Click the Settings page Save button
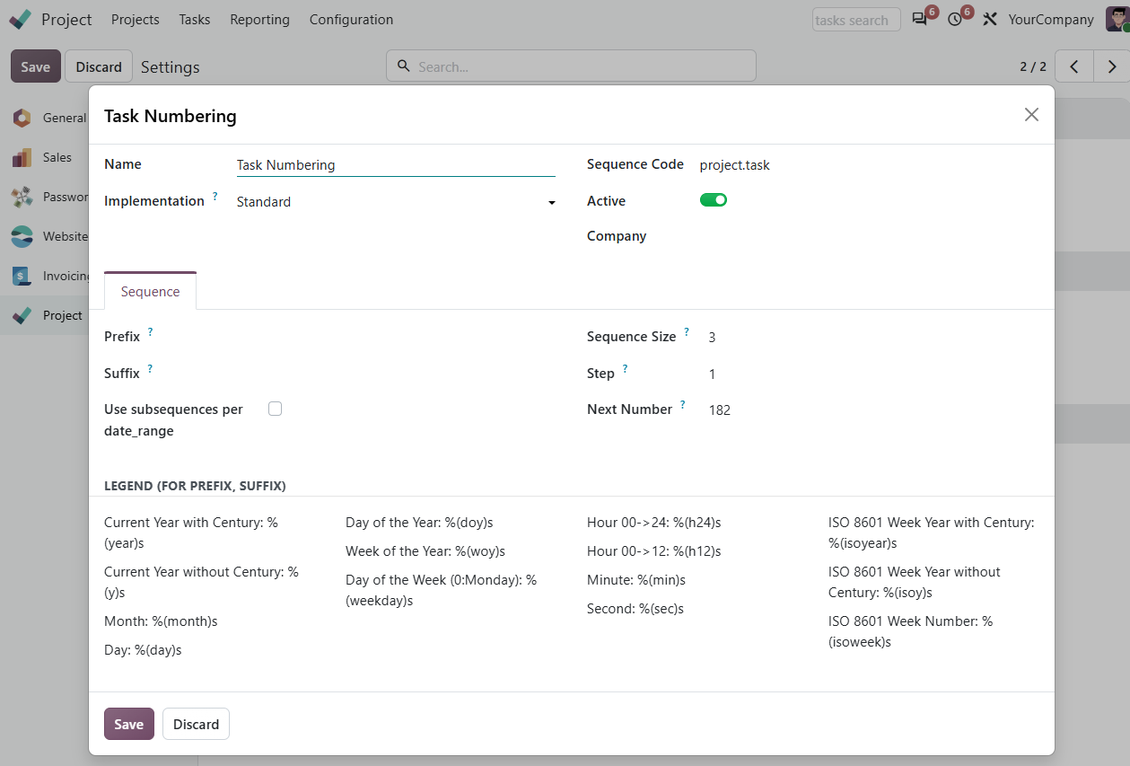The width and height of the screenshot is (1130, 766). tap(35, 66)
